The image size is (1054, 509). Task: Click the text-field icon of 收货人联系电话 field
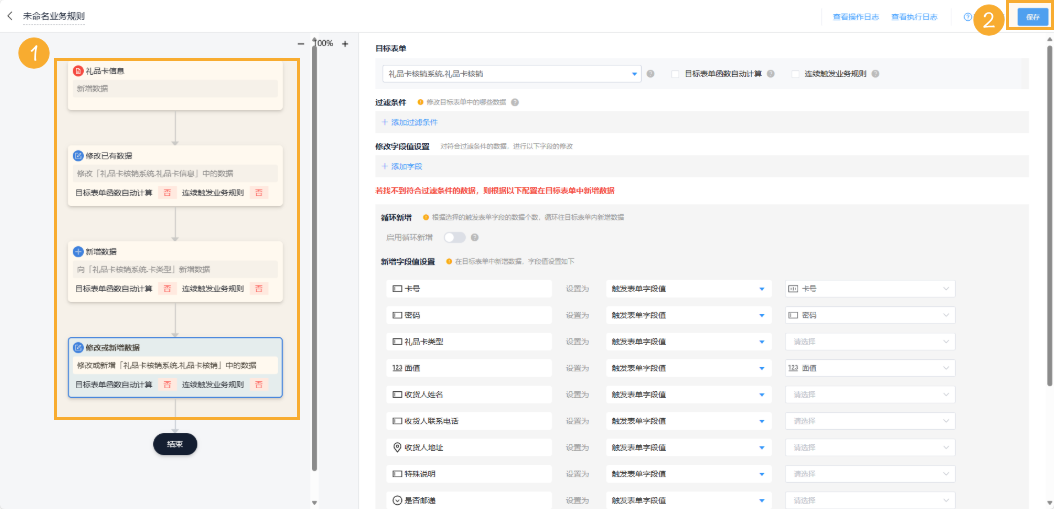pos(397,421)
